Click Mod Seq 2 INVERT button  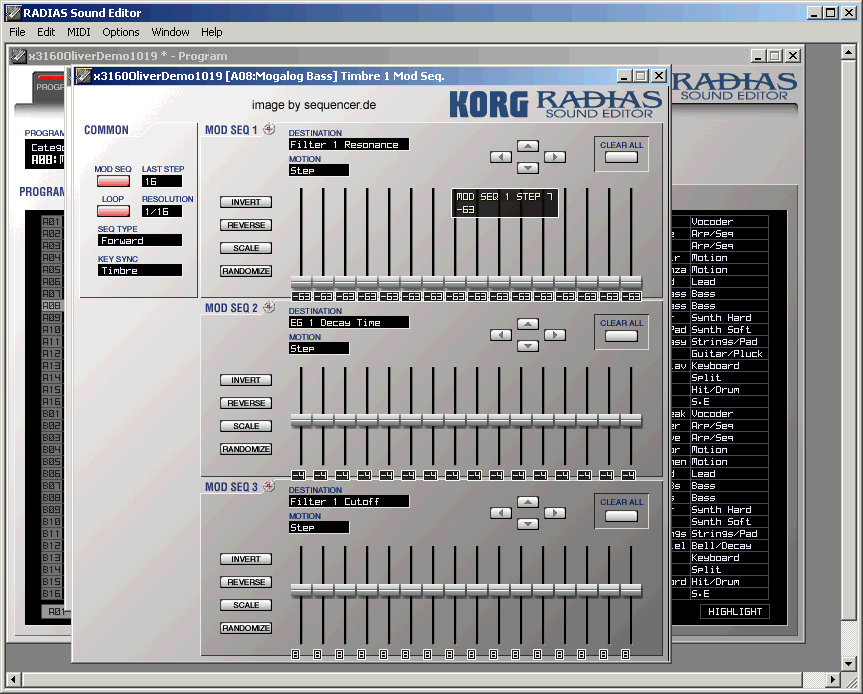[246, 380]
